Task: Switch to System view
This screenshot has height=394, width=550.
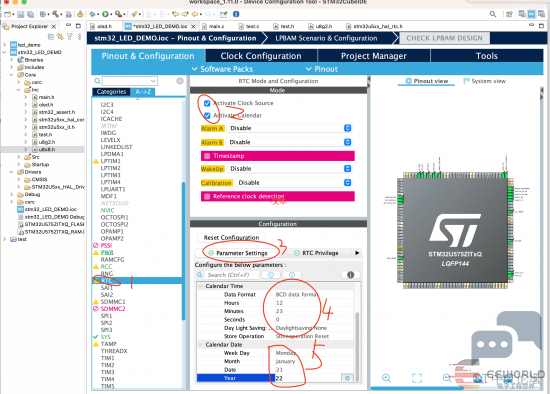Action: point(484,81)
